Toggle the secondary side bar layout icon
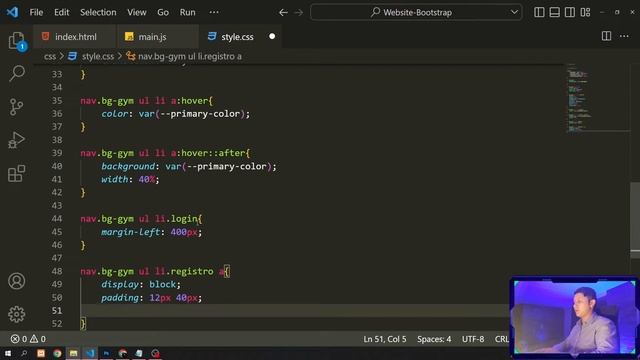 tap(570, 12)
